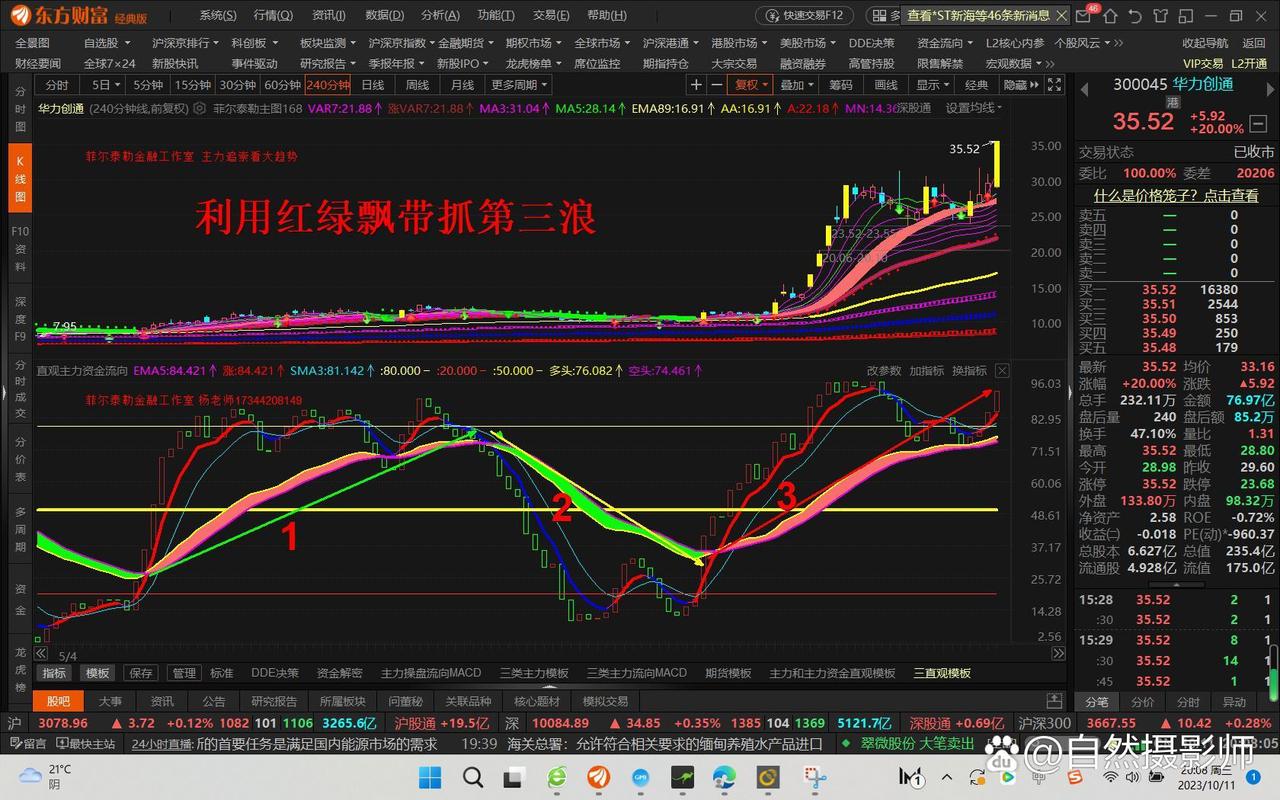Click the 改参数 button in the indicator panel
Image resolution: width=1280 pixels, height=800 pixels.
882,370
